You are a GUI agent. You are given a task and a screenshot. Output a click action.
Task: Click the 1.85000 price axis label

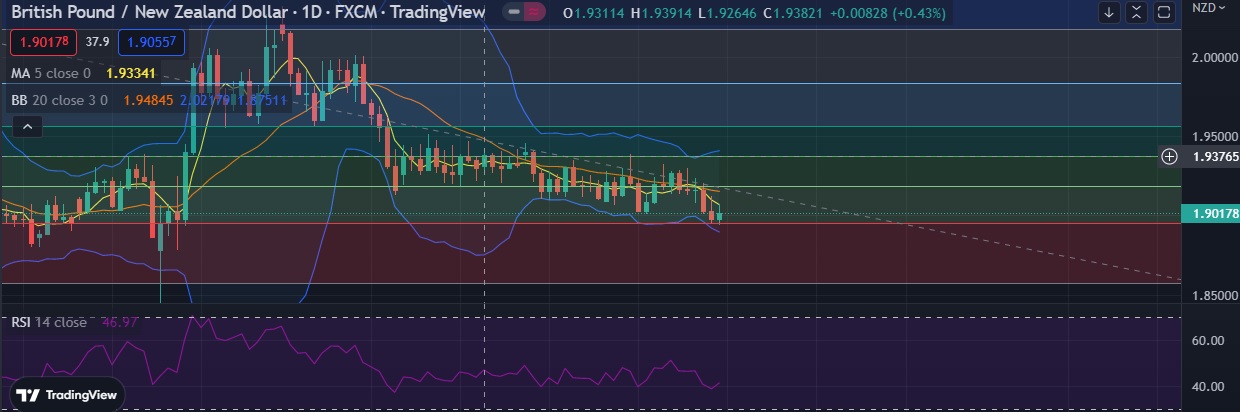[x=1213, y=296]
